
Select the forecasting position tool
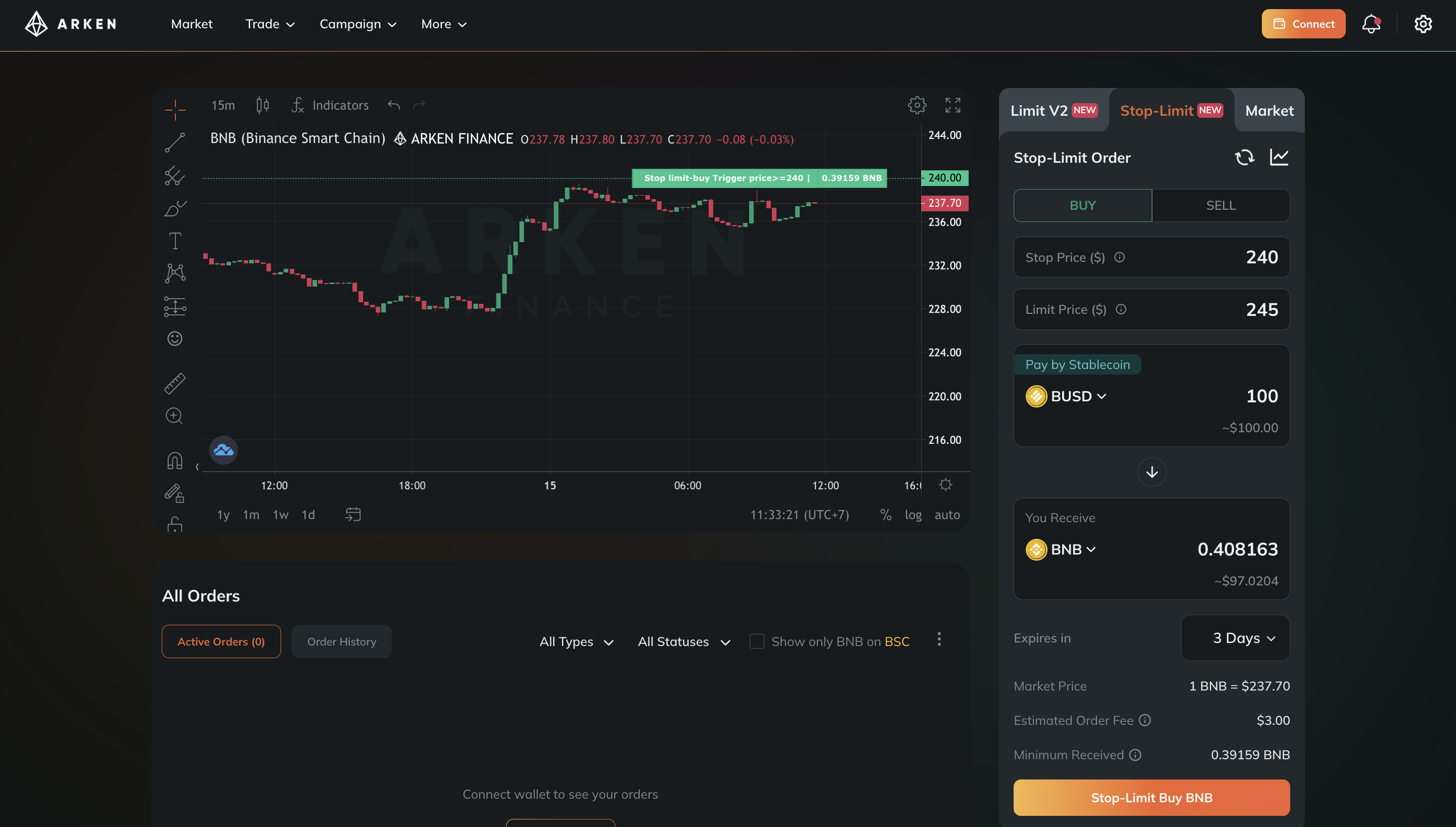click(175, 306)
